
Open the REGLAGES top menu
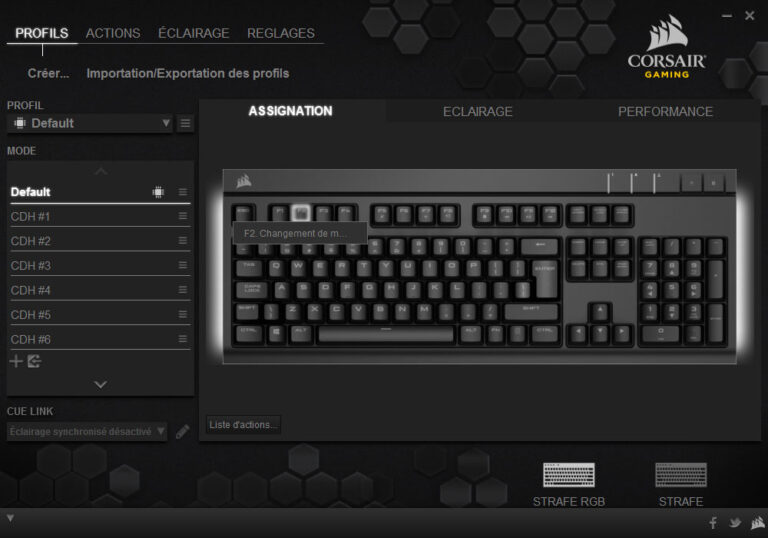point(281,33)
